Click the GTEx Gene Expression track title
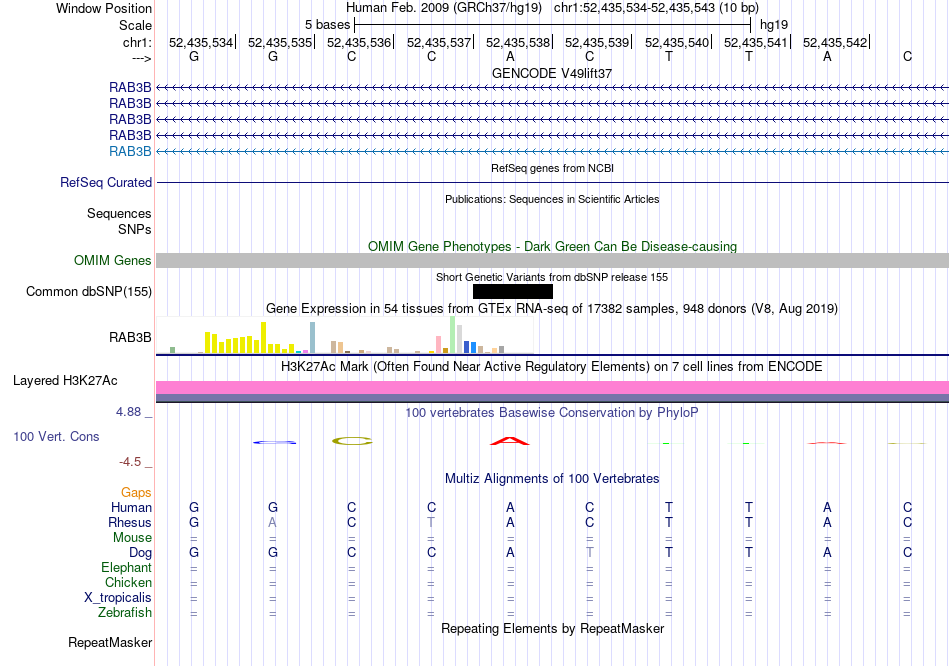This screenshot has height=666, width=950. (x=552, y=308)
